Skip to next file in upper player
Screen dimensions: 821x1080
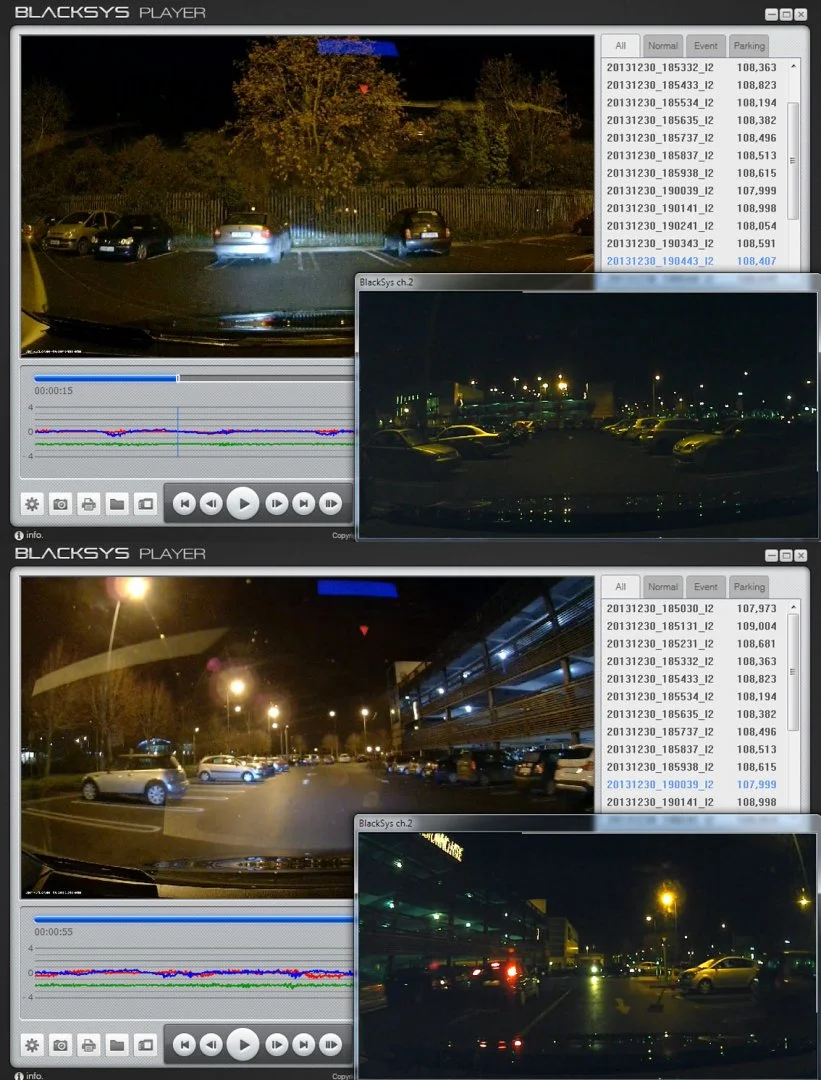click(x=304, y=504)
